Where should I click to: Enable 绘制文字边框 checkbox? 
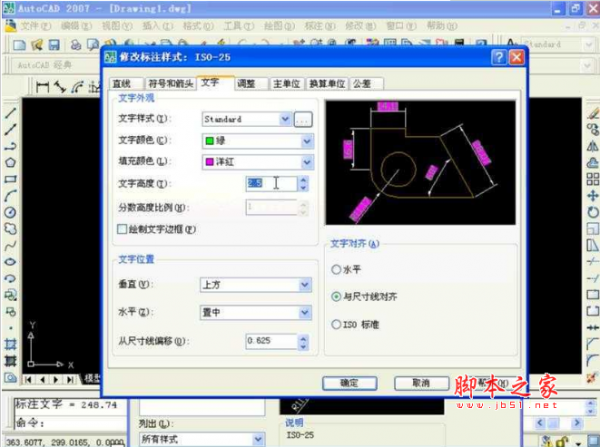(122, 229)
